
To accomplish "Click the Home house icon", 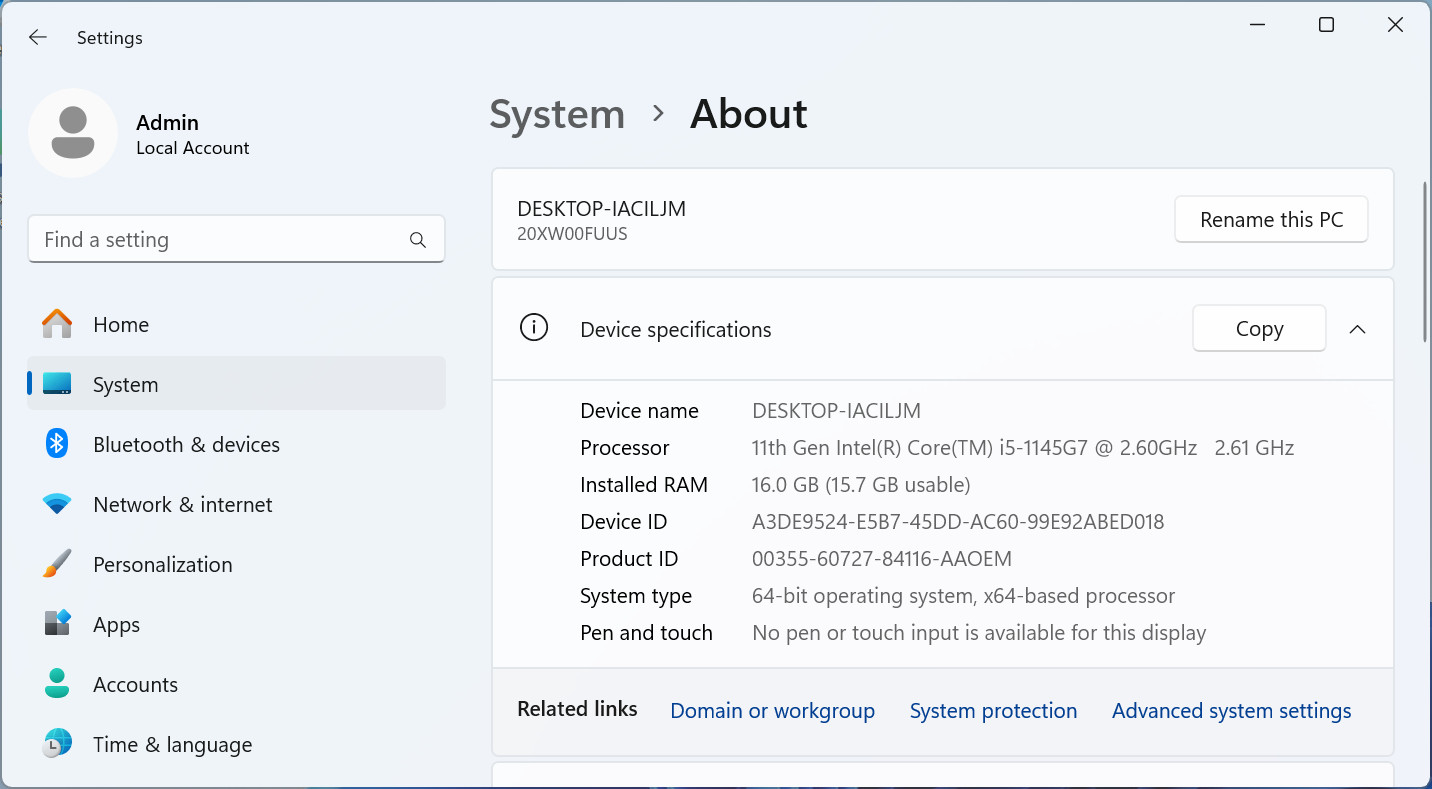I will pos(57,324).
